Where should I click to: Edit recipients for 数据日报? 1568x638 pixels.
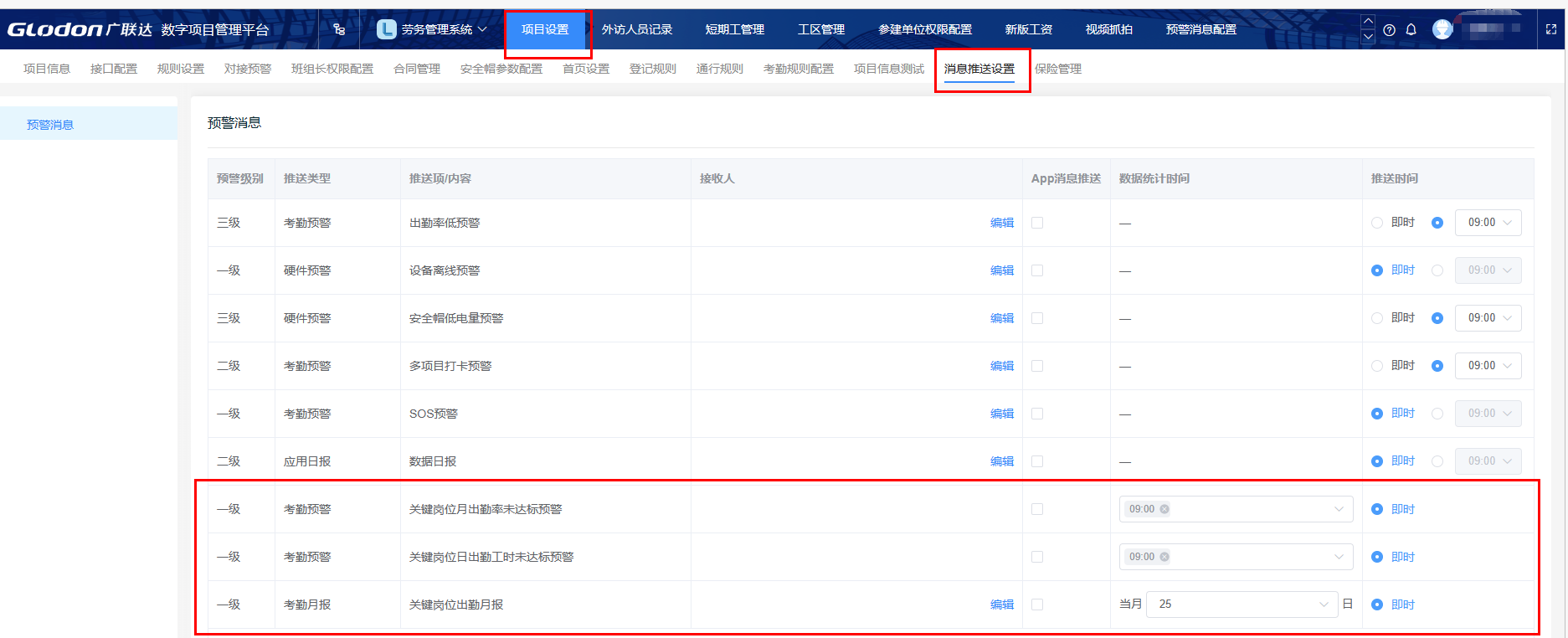[x=1002, y=461]
